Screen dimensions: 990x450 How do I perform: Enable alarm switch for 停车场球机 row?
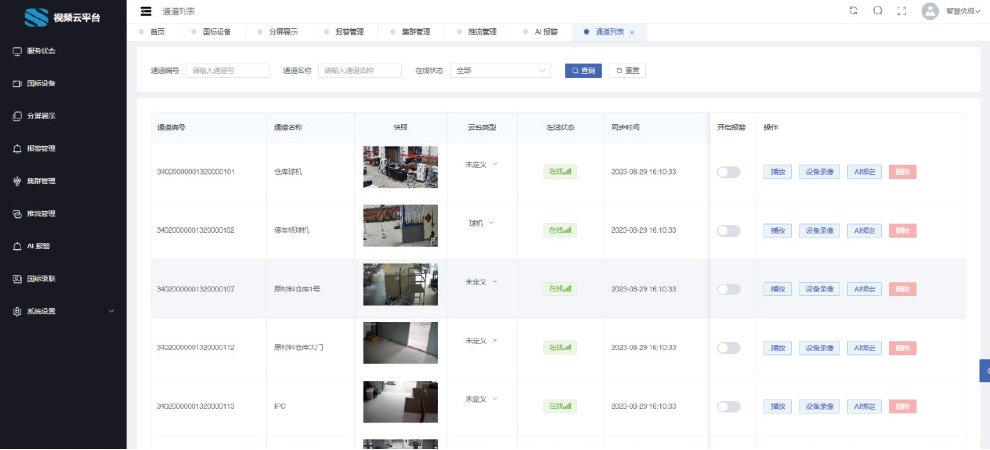pos(728,231)
